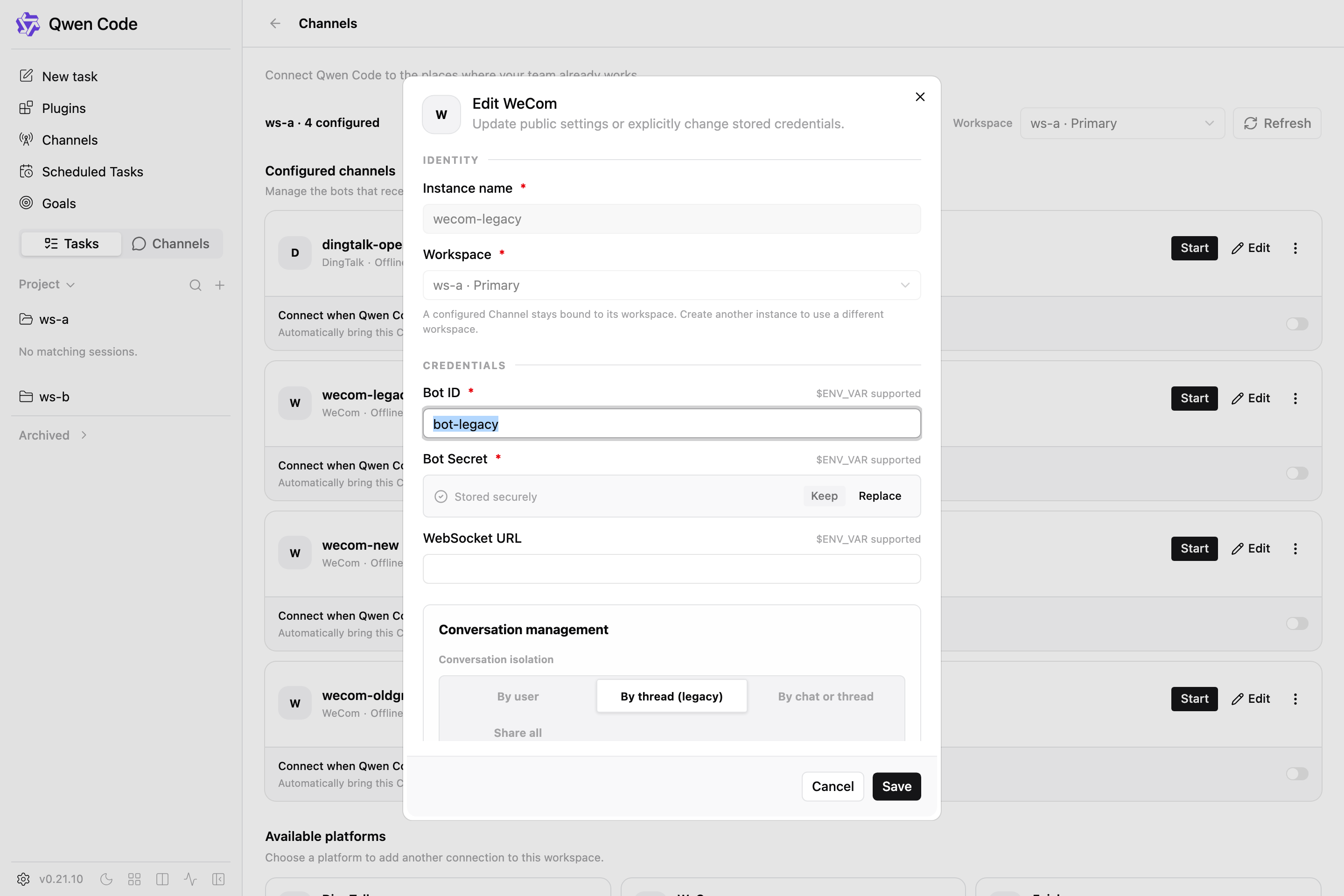
Task: Enable auto-connect toggle for wecom-new channel
Action: [x=1297, y=623]
